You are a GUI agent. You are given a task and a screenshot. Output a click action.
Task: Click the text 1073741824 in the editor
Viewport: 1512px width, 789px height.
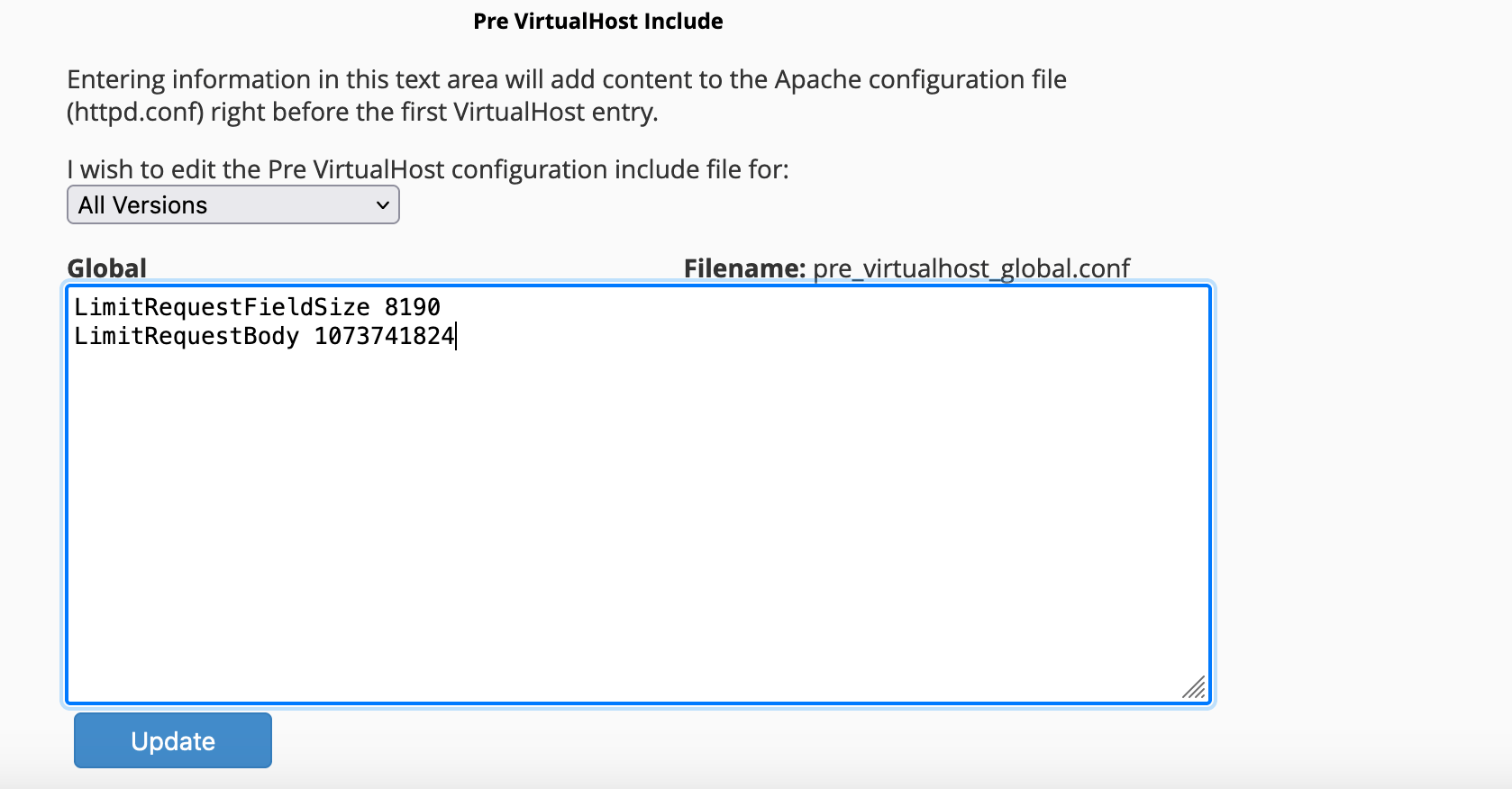(385, 336)
